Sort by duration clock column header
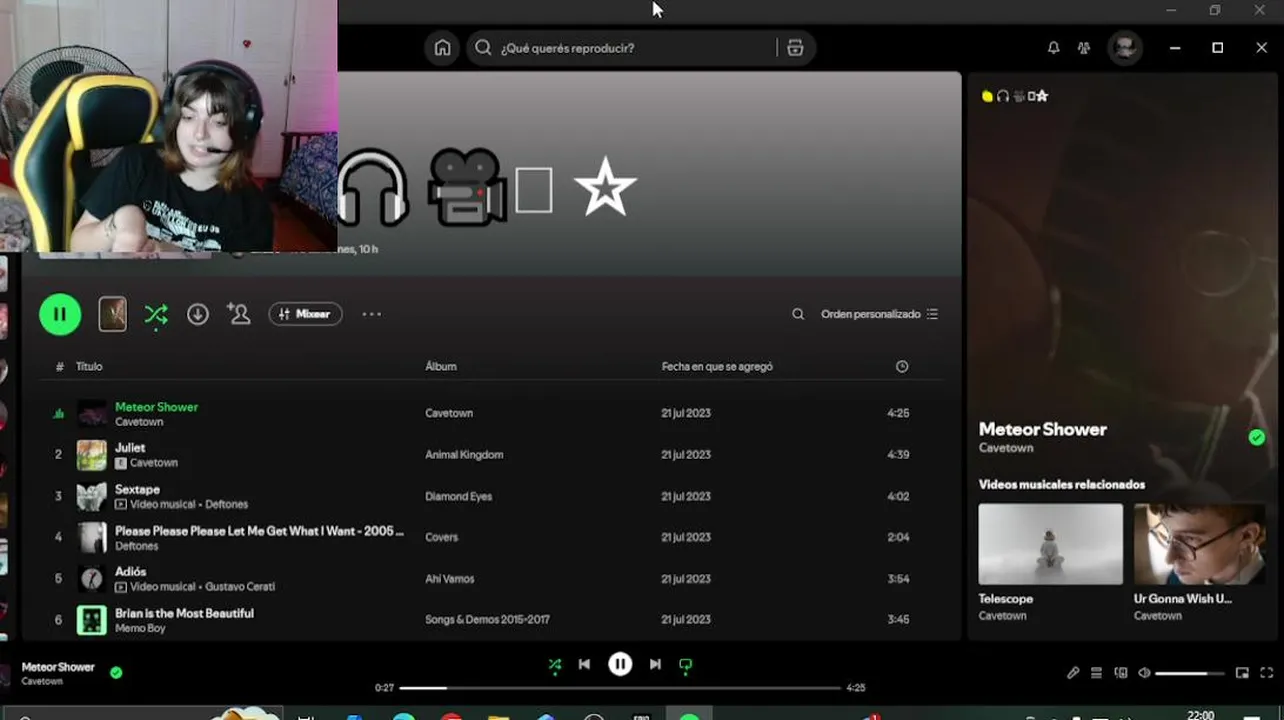The height and width of the screenshot is (720, 1284). (902, 366)
